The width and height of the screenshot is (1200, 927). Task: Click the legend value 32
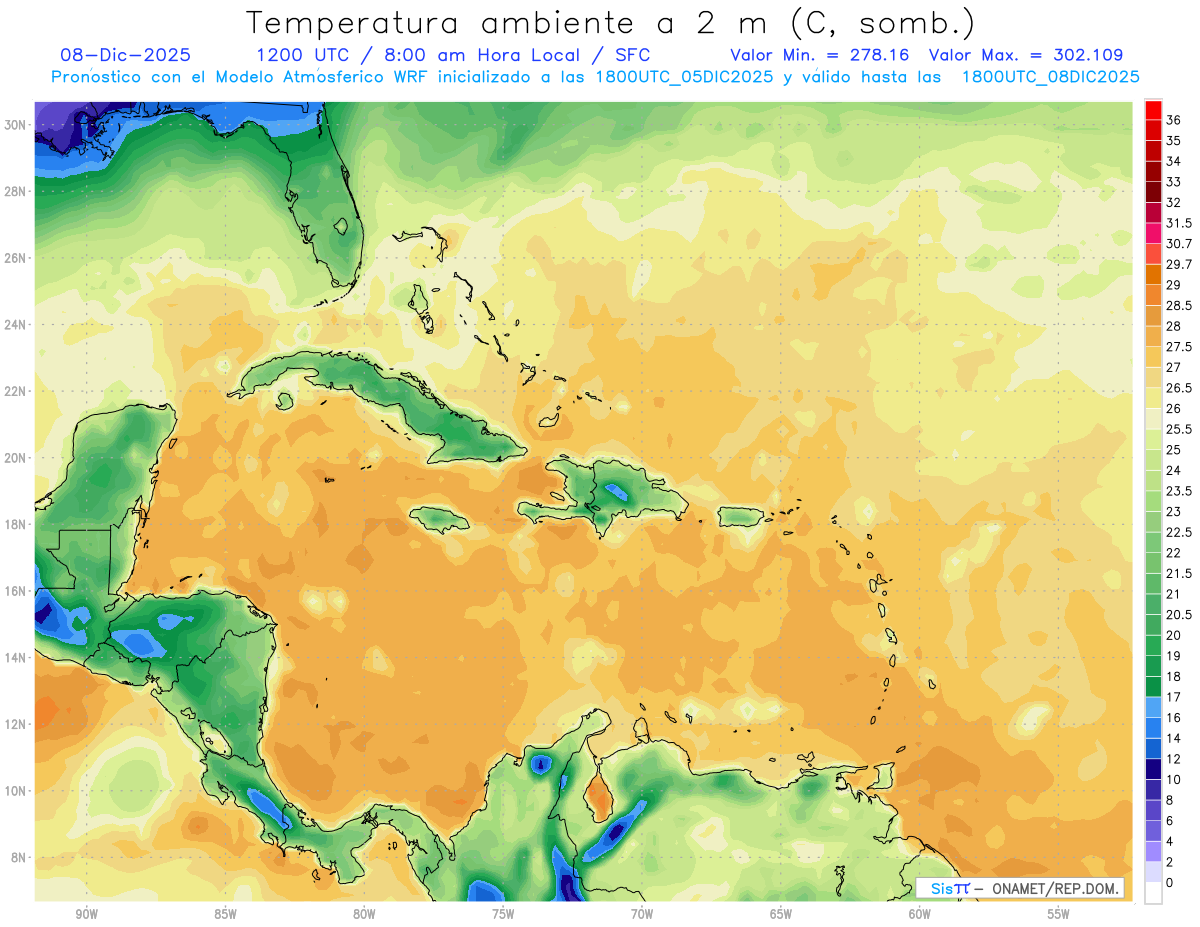(x=1174, y=203)
